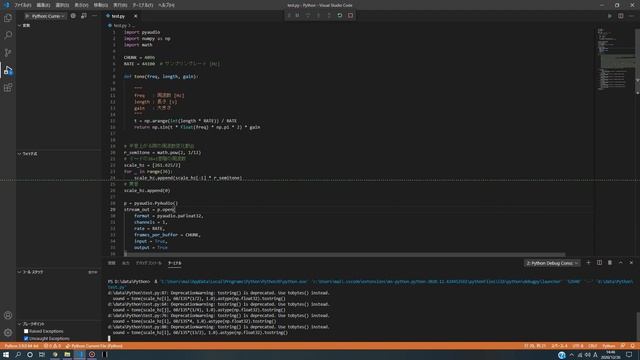Click the editor horizontal scrollbar

tap(345, 254)
